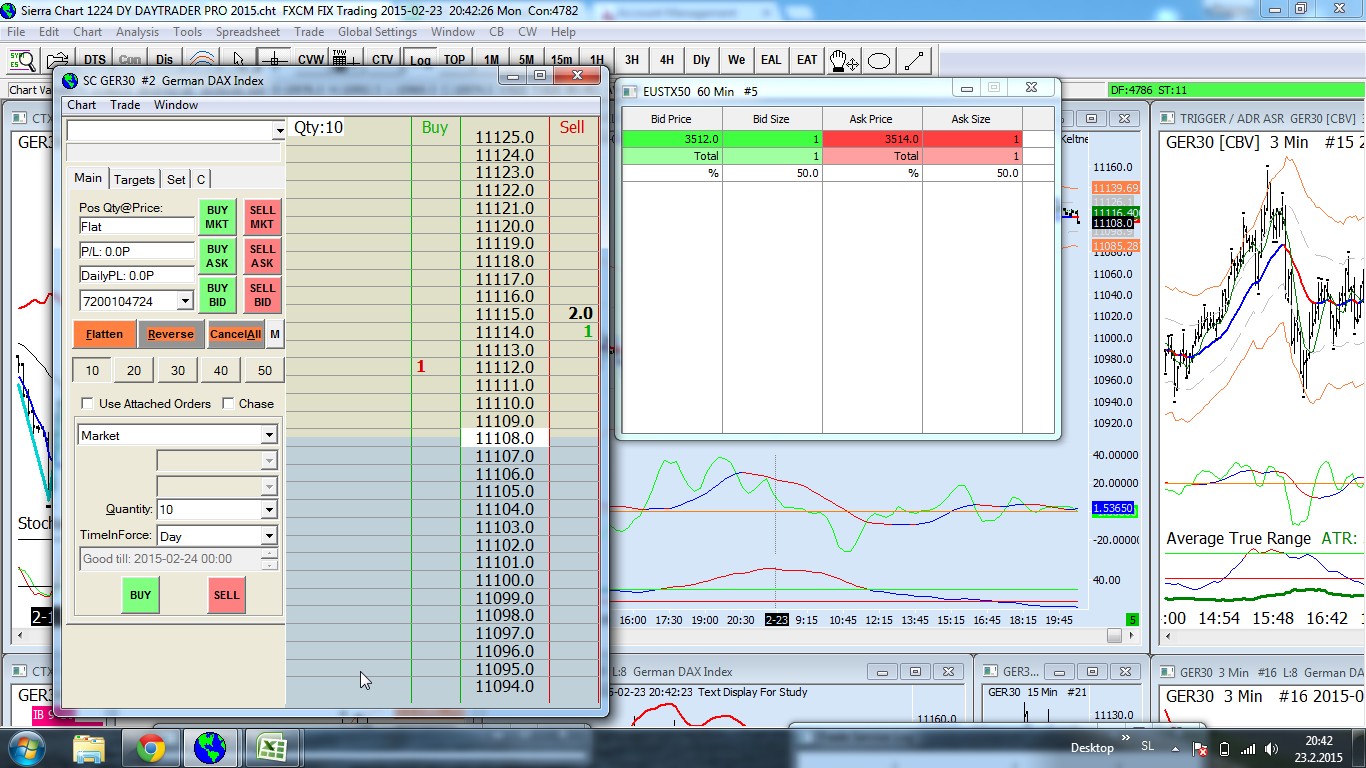Click the open file folder toolbar icon
This screenshot has height=768, width=1366.
point(58,60)
